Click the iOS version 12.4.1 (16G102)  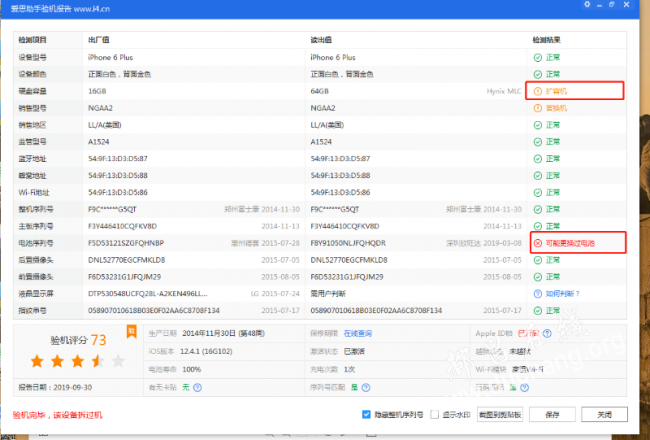(206, 351)
